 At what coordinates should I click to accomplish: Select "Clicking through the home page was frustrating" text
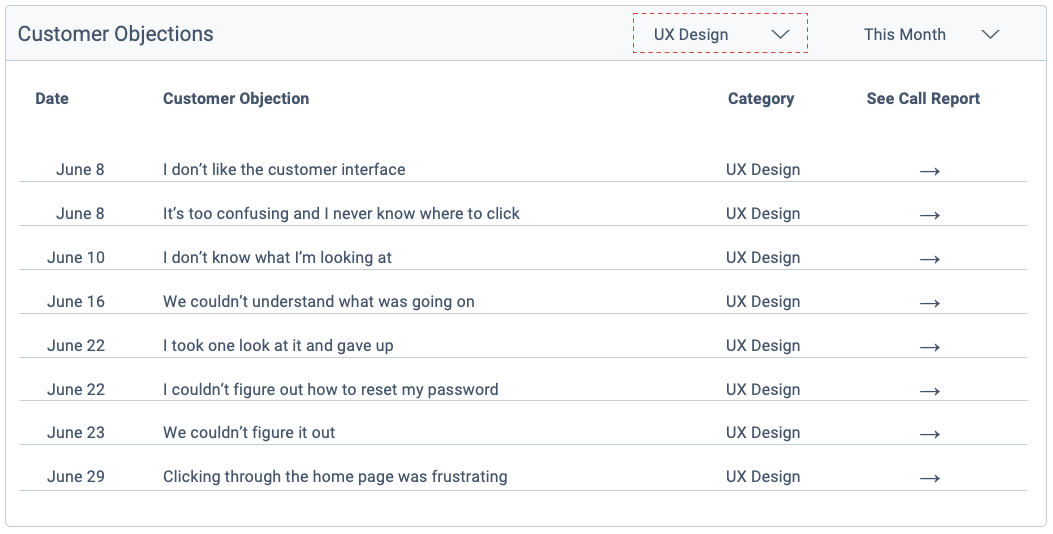[335, 477]
